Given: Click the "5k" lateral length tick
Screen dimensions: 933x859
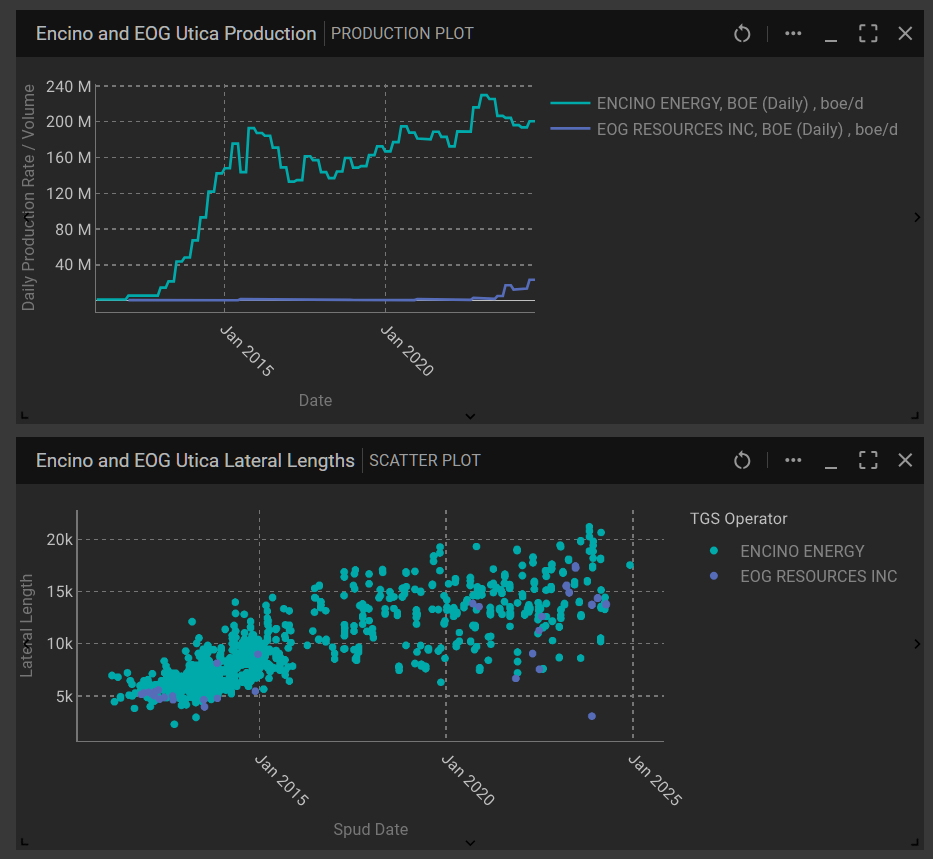Looking at the screenshot, I should pyautogui.click(x=64, y=696).
